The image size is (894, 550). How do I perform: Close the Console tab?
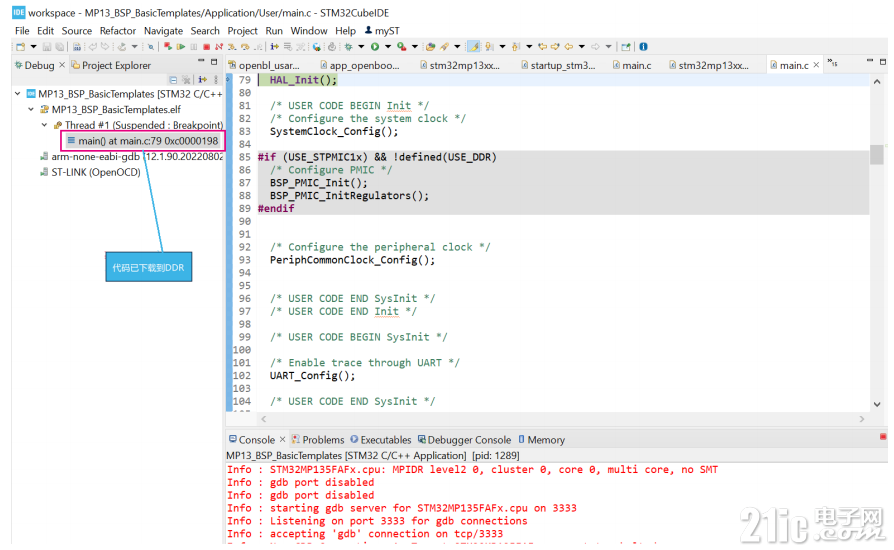[282, 439]
